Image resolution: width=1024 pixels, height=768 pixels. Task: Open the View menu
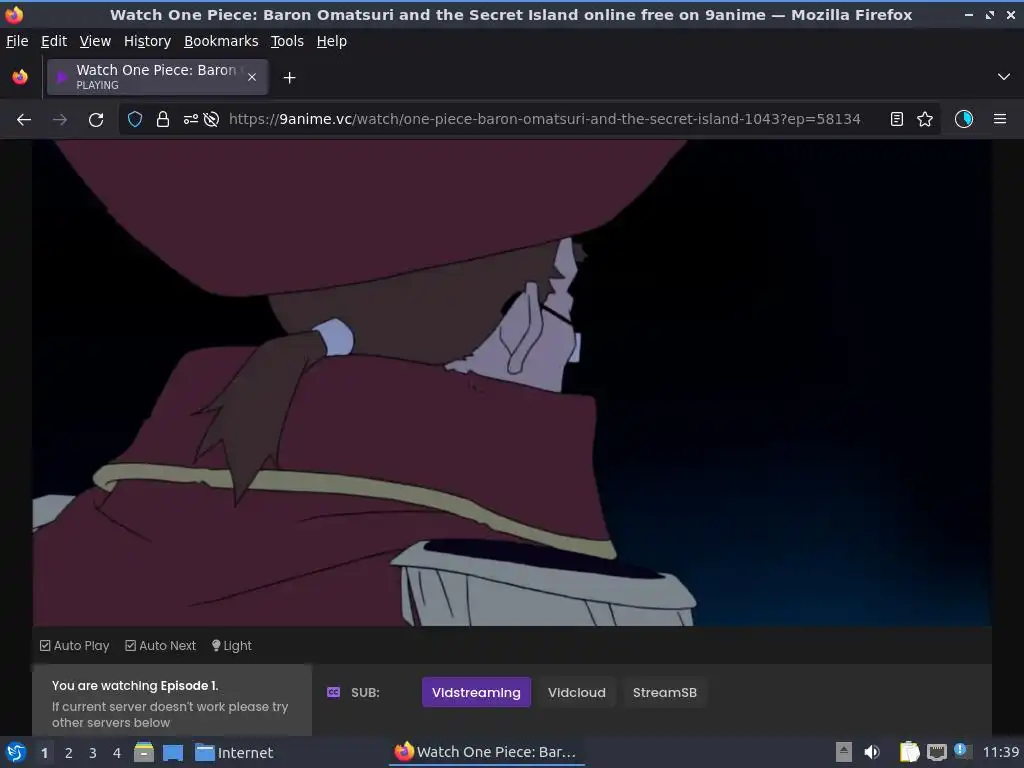point(95,41)
